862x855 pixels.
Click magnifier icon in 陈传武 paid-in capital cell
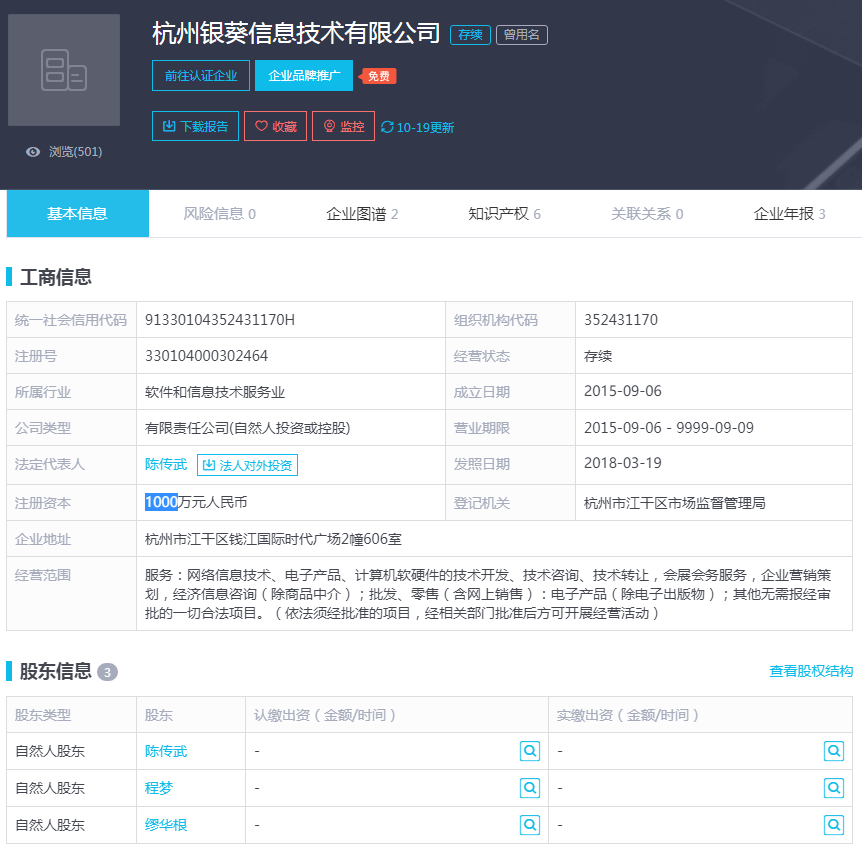833,751
